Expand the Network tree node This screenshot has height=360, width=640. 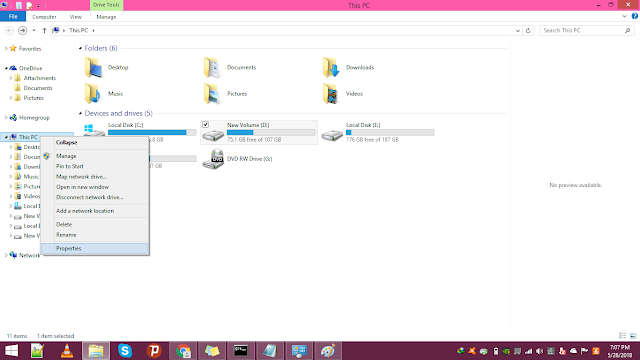(x=6, y=255)
